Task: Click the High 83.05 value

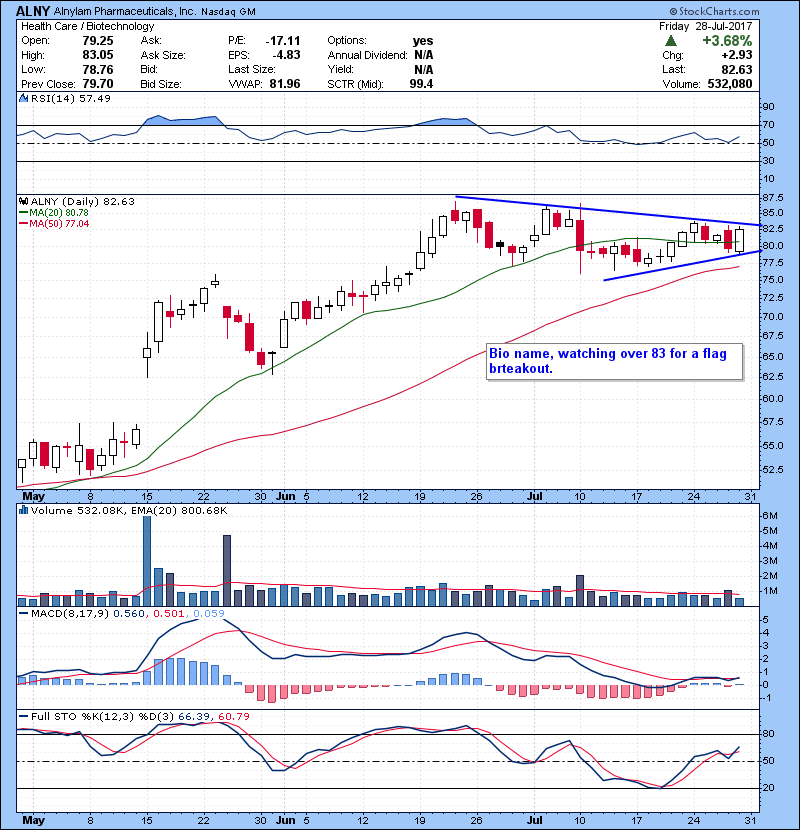Action: pos(98,55)
